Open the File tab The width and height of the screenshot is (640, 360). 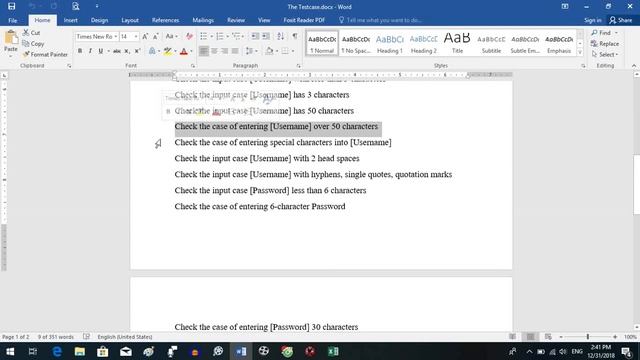click(x=13, y=20)
